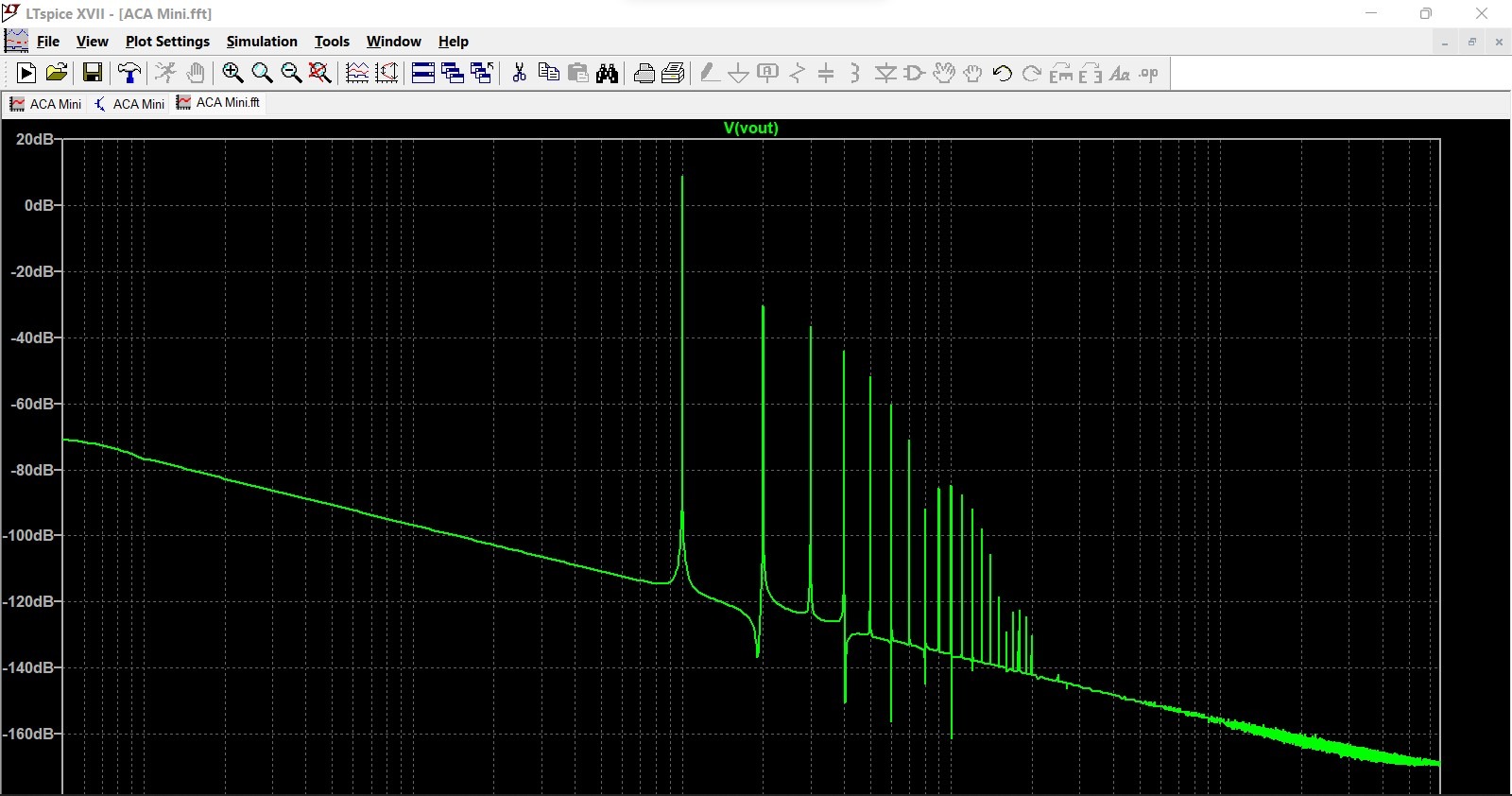Open the Tools menu
Image resolution: width=1512 pixels, height=796 pixels.
(x=332, y=42)
